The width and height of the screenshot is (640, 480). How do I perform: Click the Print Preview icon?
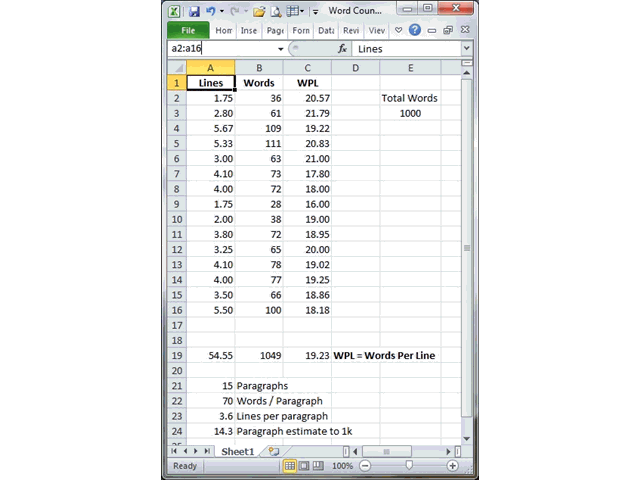276,12
